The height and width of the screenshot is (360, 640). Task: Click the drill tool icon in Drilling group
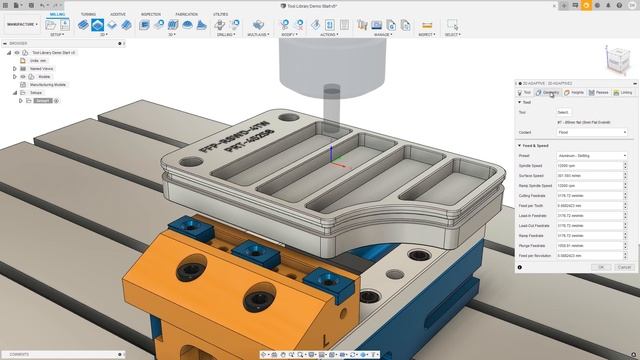click(220, 25)
